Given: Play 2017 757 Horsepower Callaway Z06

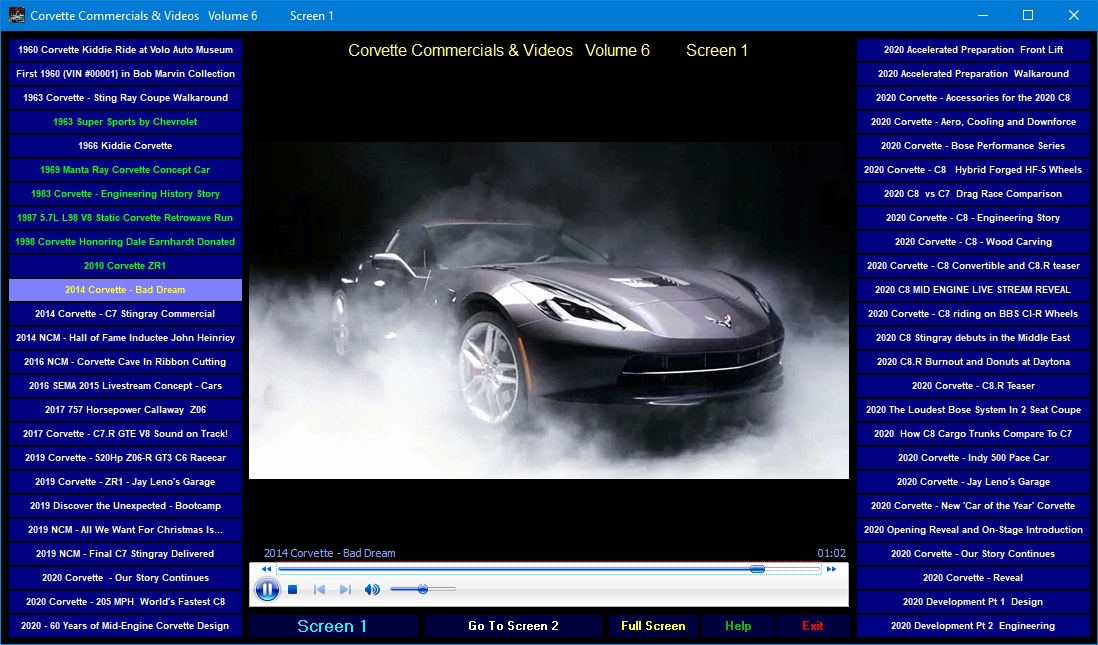Looking at the screenshot, I should [x=125, y=410].
